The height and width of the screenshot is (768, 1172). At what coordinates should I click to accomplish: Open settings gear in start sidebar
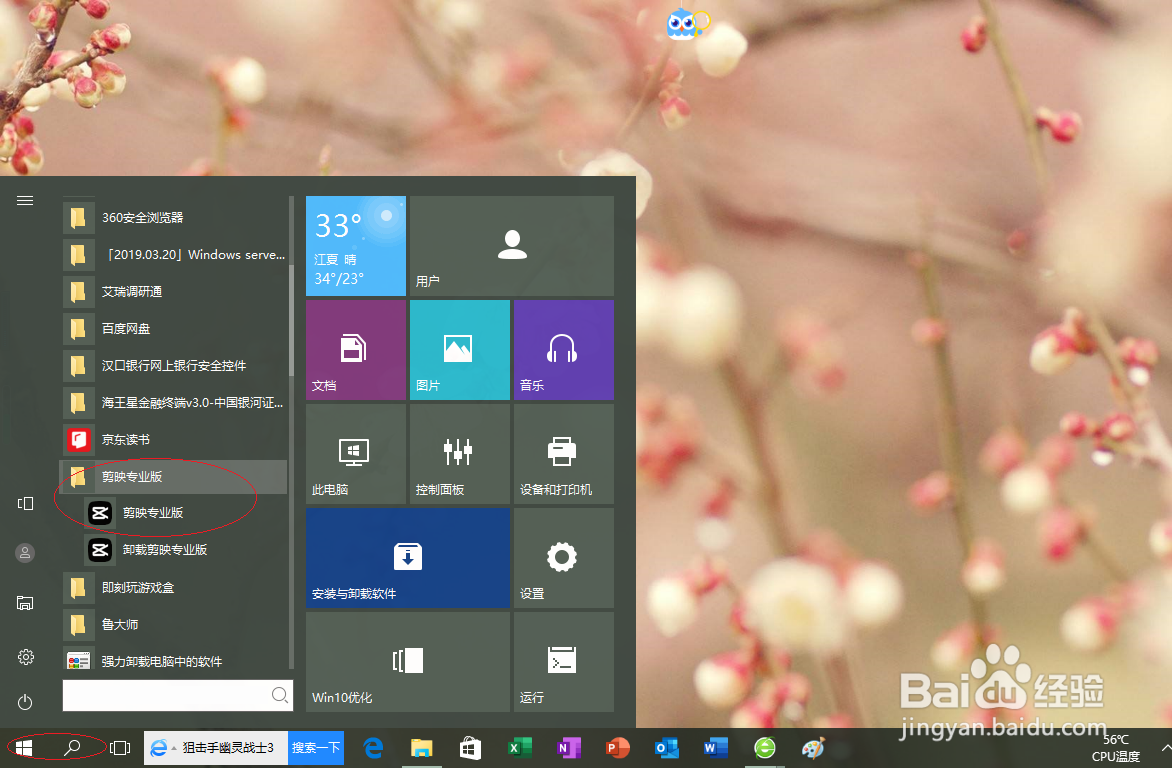pyautogui.click(x=25, y=657)
